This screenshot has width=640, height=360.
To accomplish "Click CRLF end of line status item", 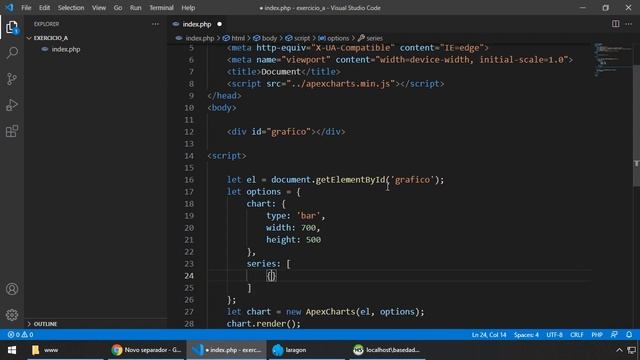I will [577, 335].
